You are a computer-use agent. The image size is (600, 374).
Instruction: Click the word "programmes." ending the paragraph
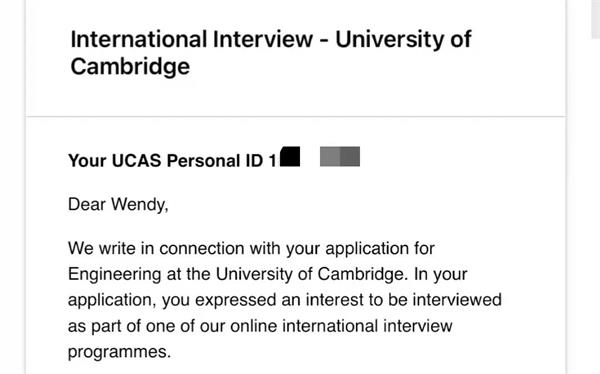119,352
